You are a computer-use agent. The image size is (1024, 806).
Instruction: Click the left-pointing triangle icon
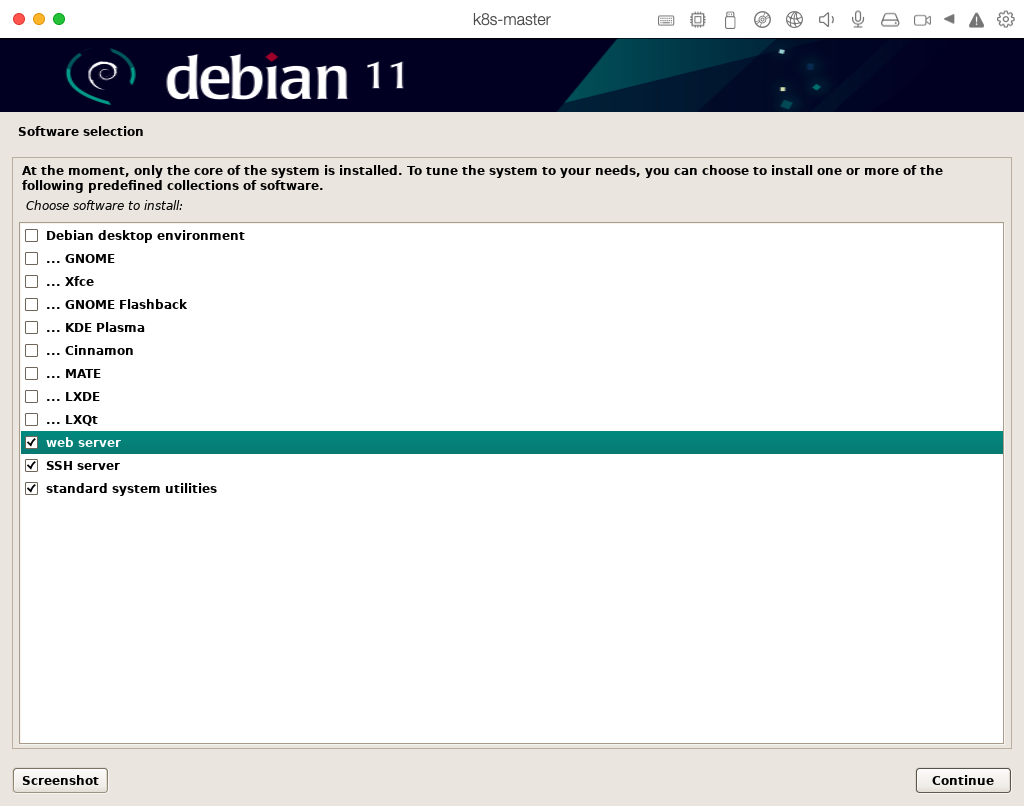pyautogui.click(x=950, y=20)
